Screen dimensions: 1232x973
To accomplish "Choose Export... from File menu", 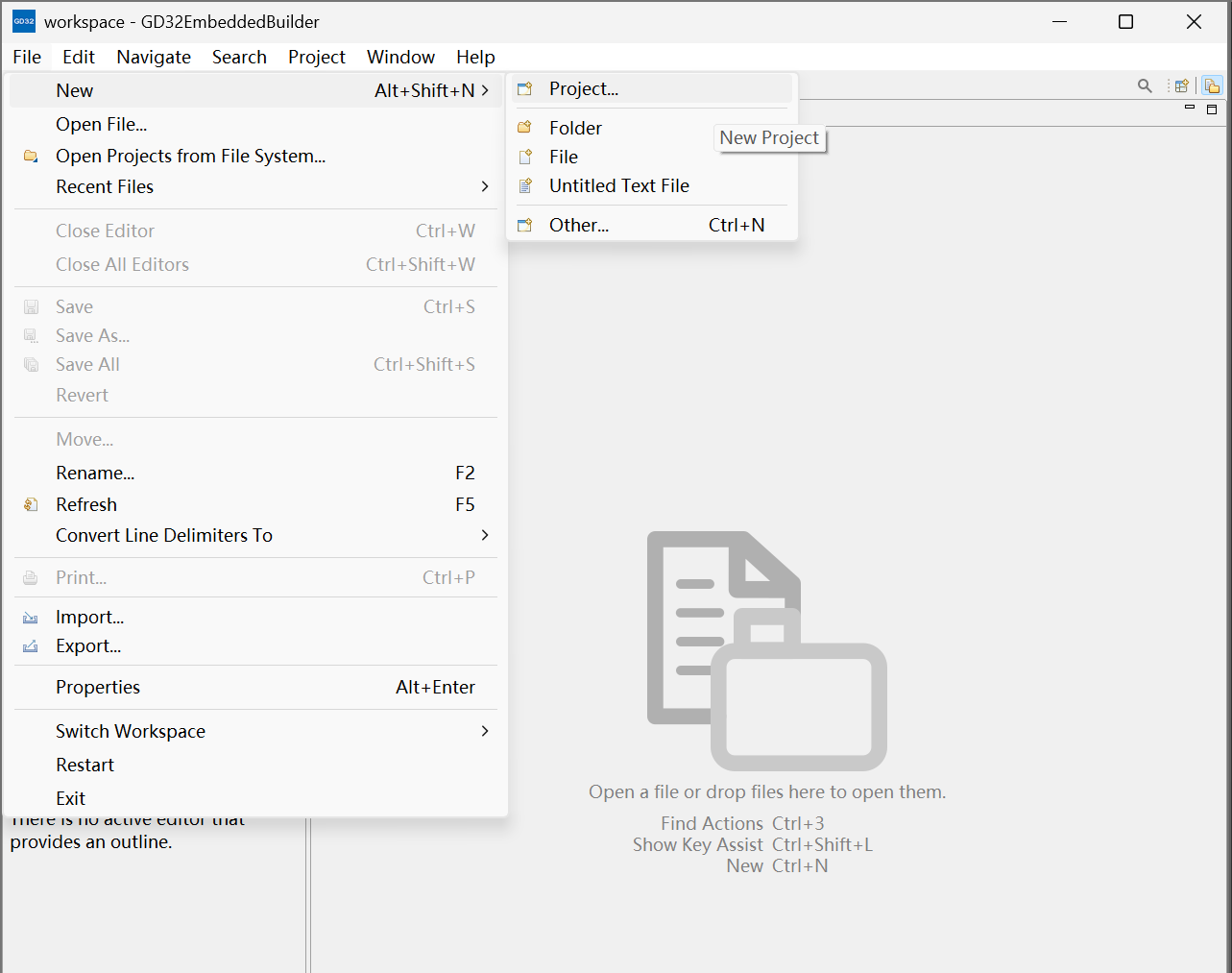I will pyautogui.click(x=255, y=645).
